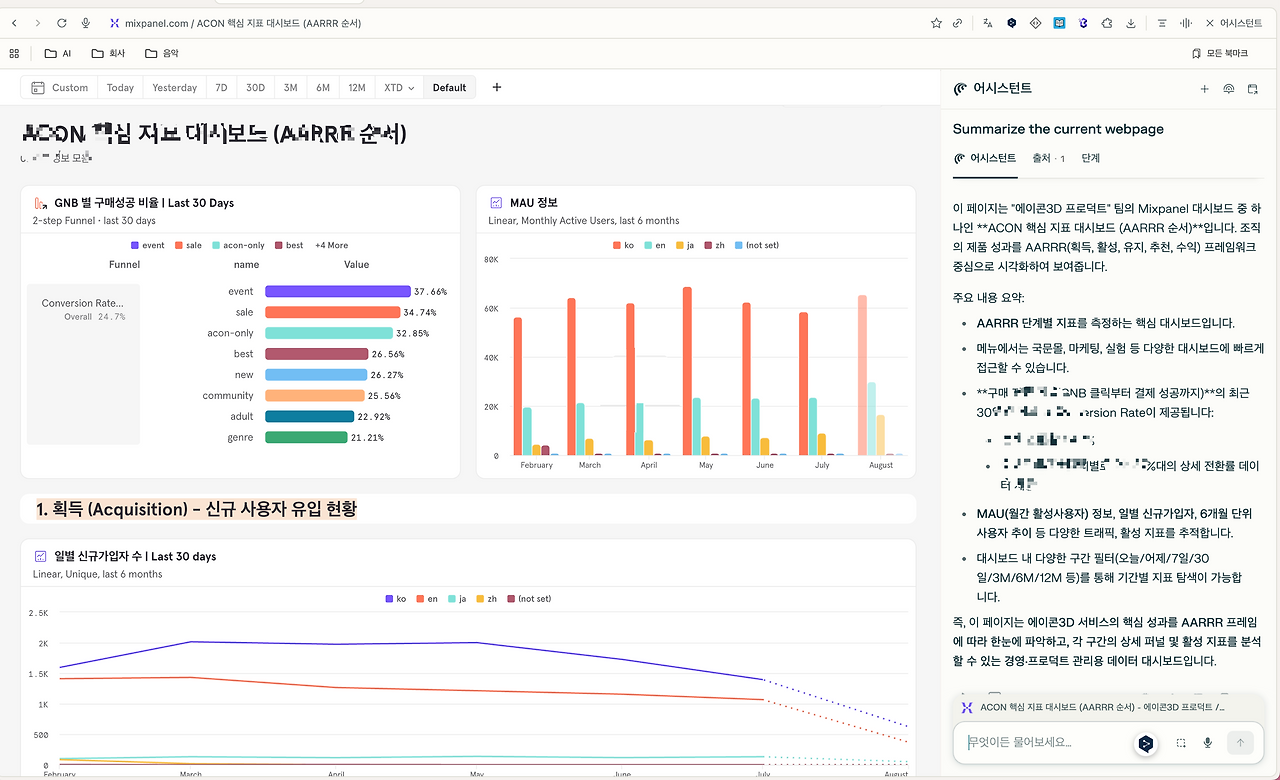
Task: Click the audio waveform icon in browser toolbar
Action: 1186,23
